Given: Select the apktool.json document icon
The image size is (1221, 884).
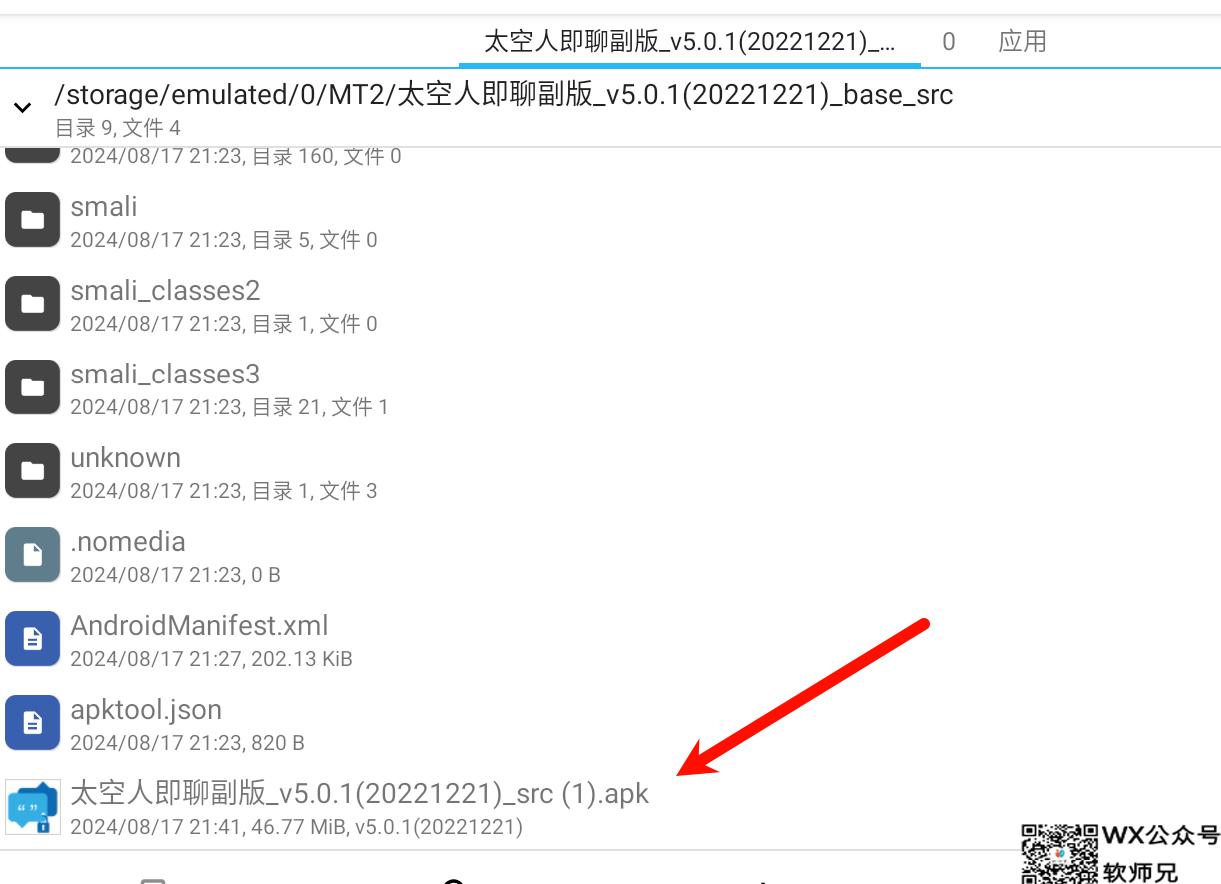Looking at the screenshot, I should pos(32,722).
